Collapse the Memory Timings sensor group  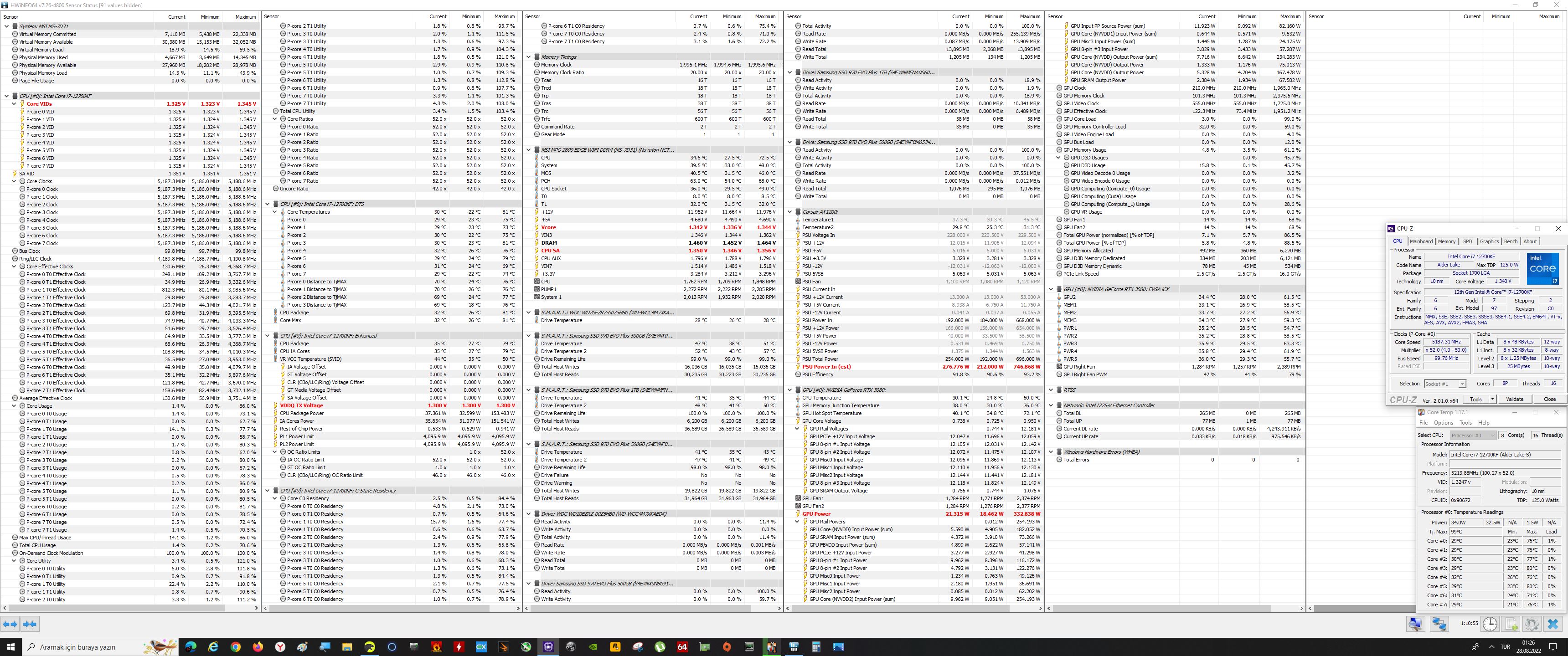(528, 57)
